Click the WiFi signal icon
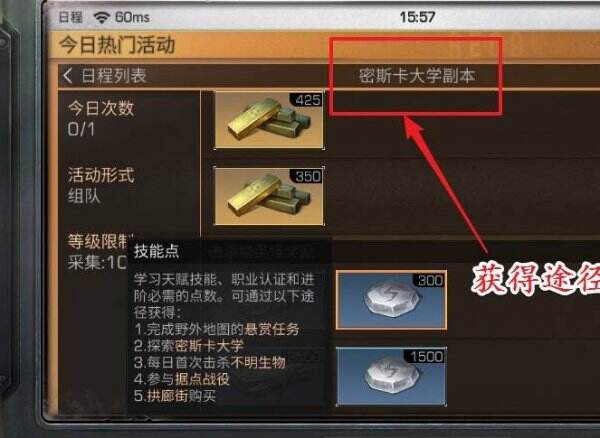The height and width of the screenshot is (438, 600). pos(102,17)
